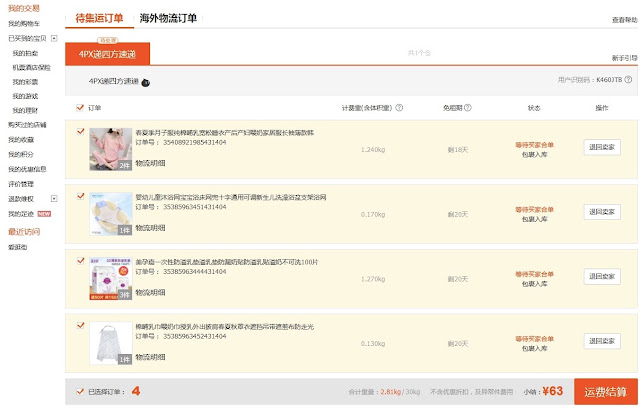640x408 pixels.
Task: Open 物流明细 for order 35385963451431404
Action: (151, 228)
